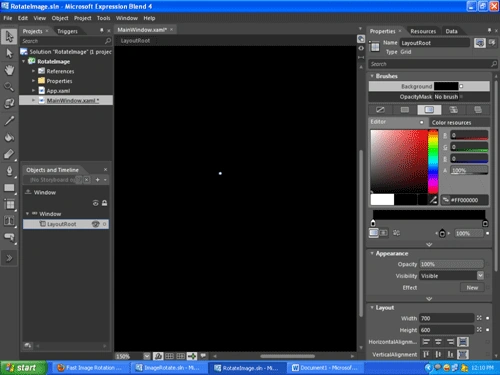The image size is (500, 375).
Task: Choose the Paint Bucket tool
Action: (9, 137)
